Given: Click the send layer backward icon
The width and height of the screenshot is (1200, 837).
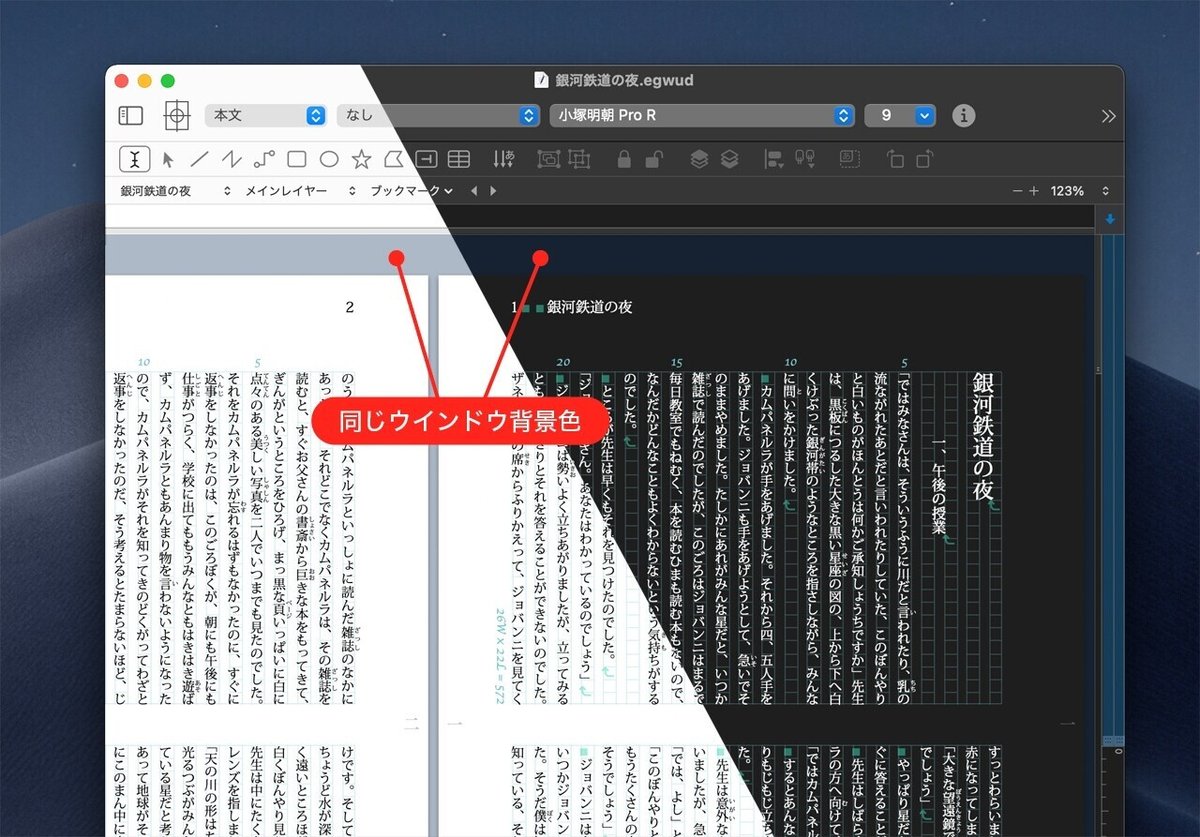Looking at the screenshot, I should point(730,159).
